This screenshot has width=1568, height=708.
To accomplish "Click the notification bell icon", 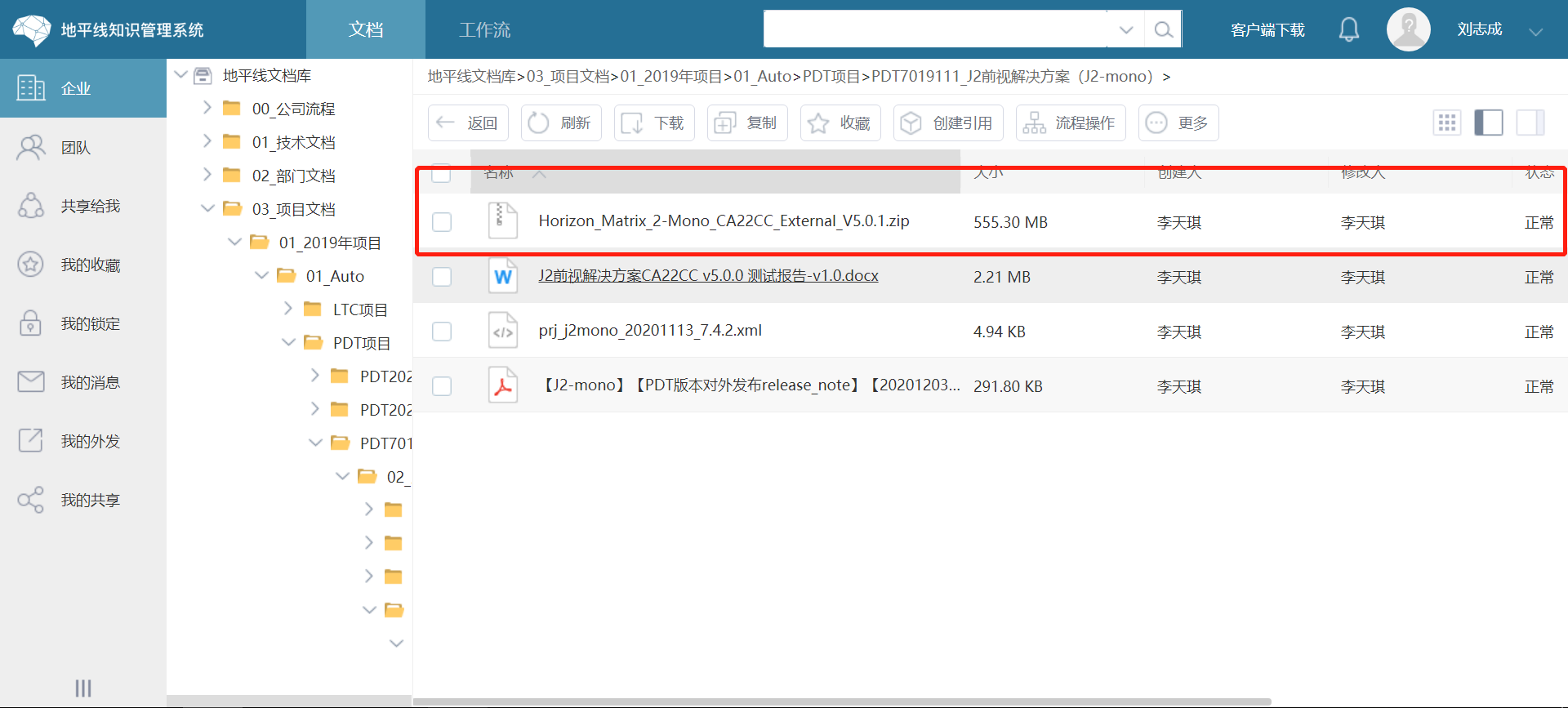I will click(1349, 30).
